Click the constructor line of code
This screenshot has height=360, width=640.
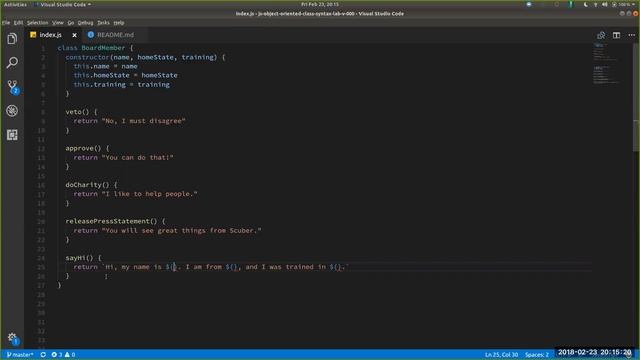145,57
